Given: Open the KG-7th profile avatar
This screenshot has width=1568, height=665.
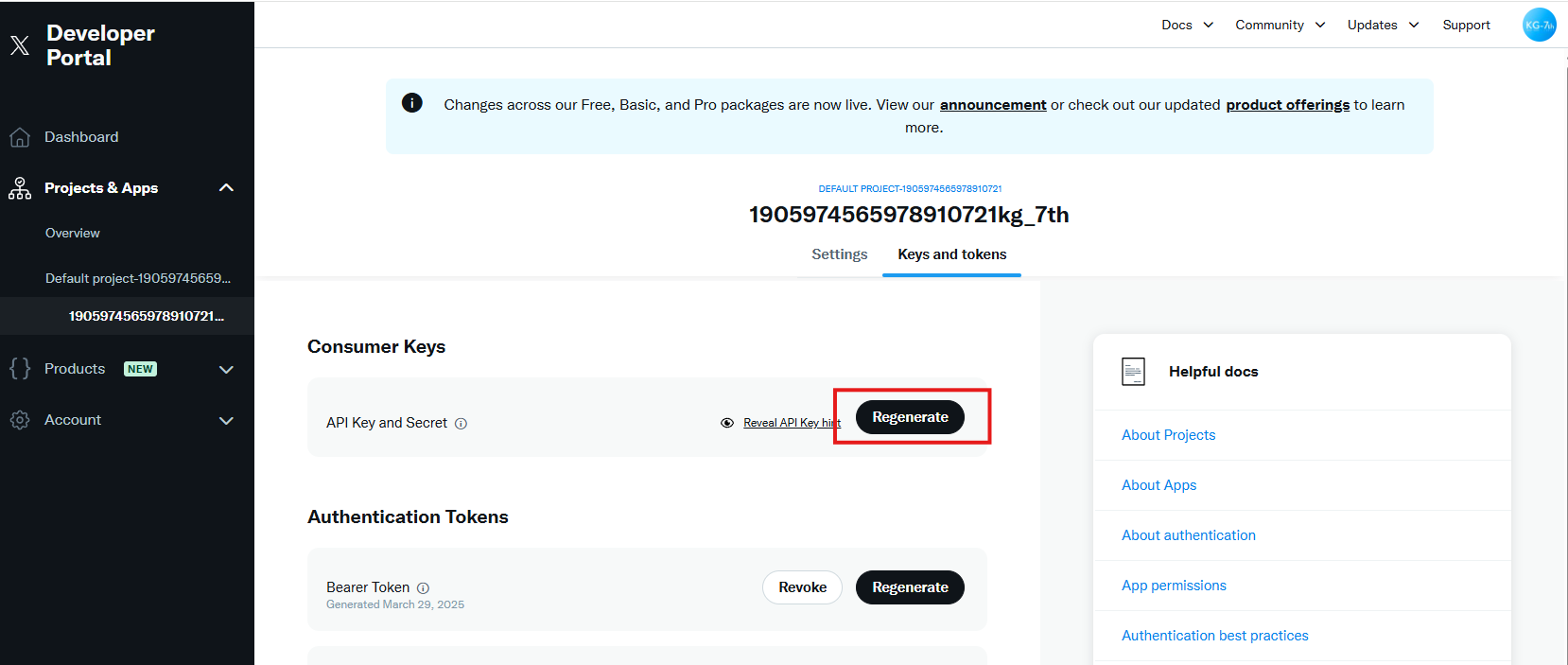Looking at the screenshot, I should 1540,25.
